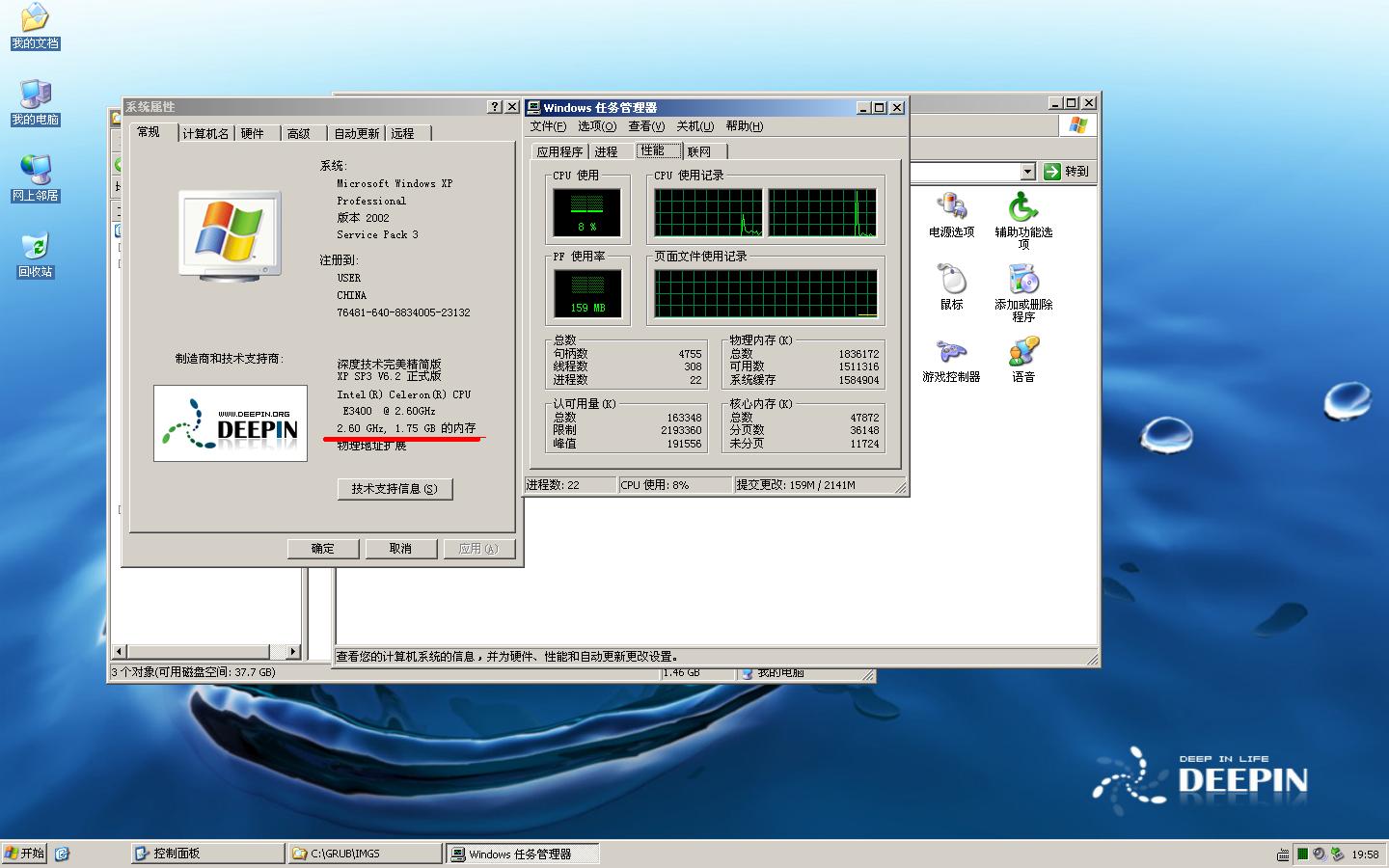Click the CPU 使用 meter showing 8 %
The width and height of the screenshot is (1389, 868).
[587, 213]
